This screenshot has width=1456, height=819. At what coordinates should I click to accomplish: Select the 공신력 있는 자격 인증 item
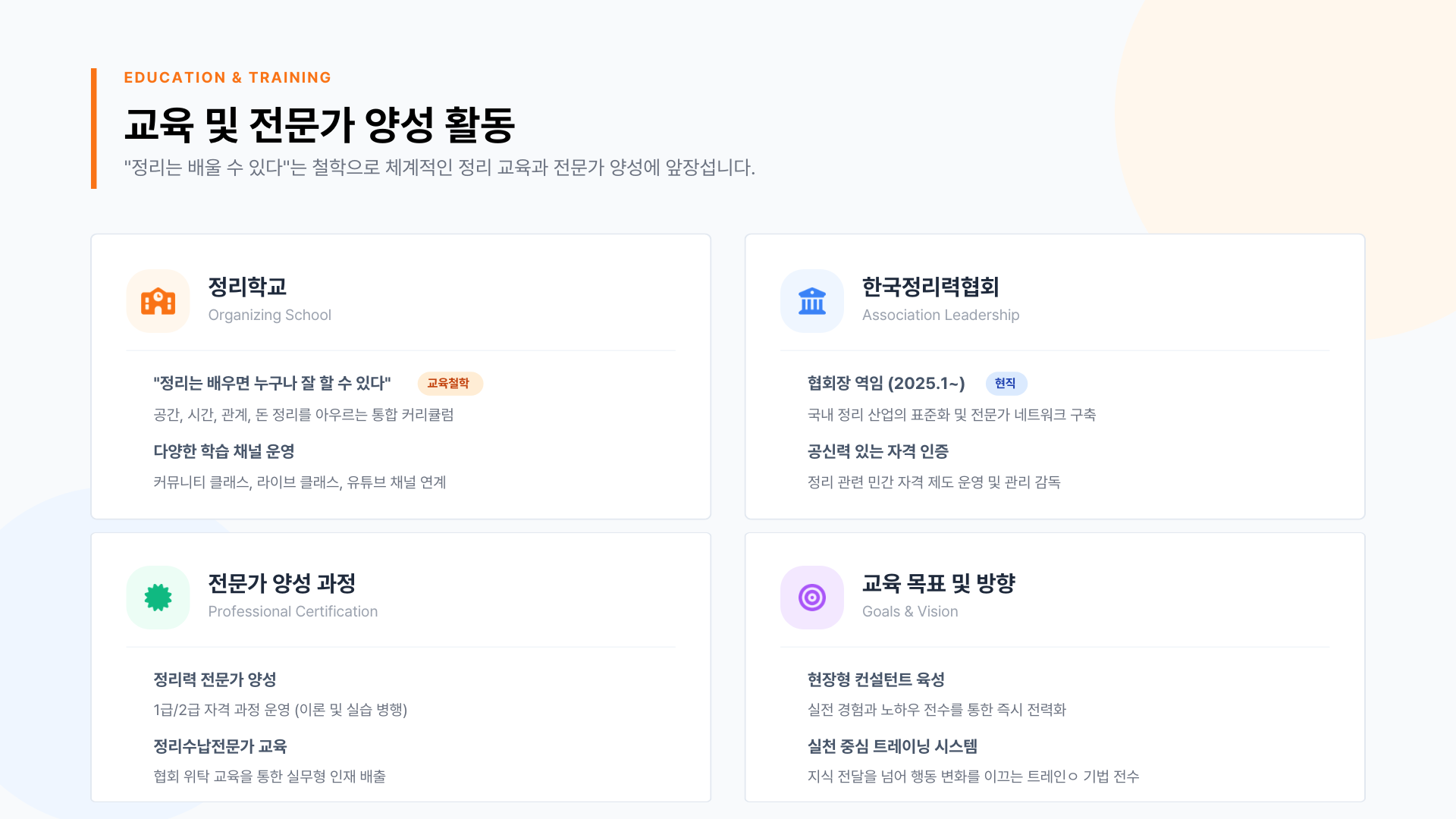(877, 452)
